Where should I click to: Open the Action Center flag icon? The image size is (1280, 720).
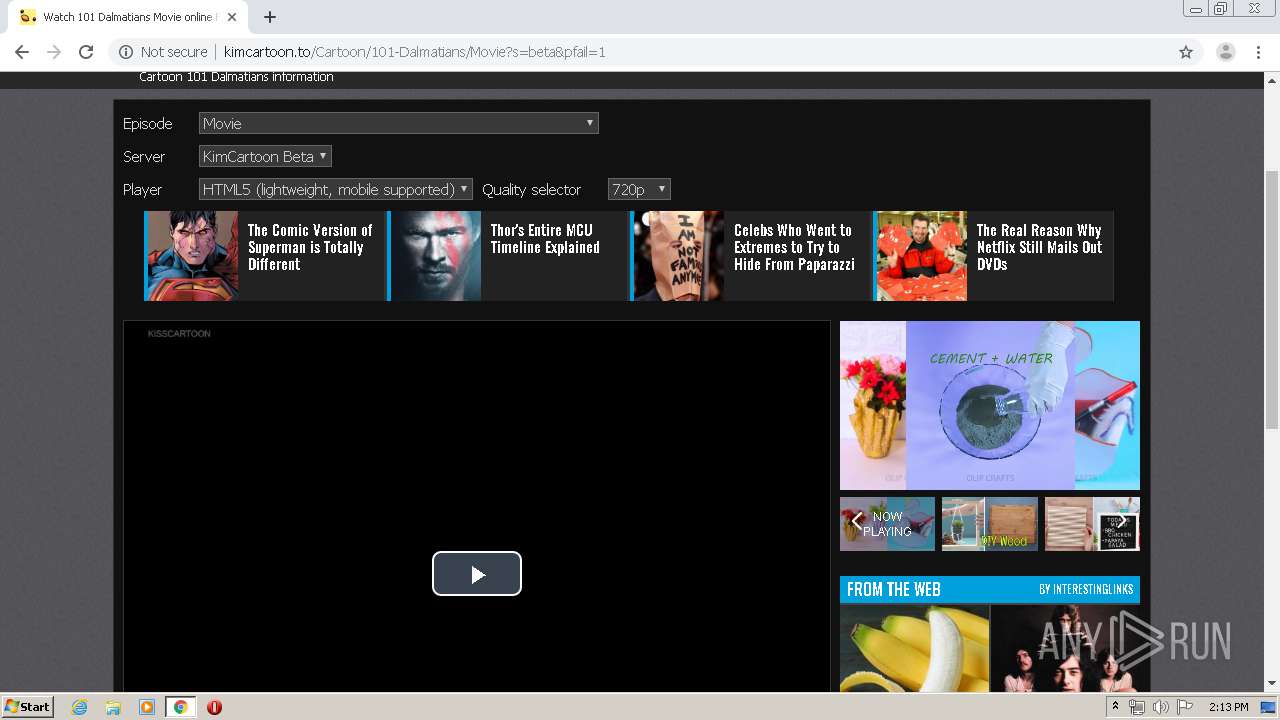1184,707
